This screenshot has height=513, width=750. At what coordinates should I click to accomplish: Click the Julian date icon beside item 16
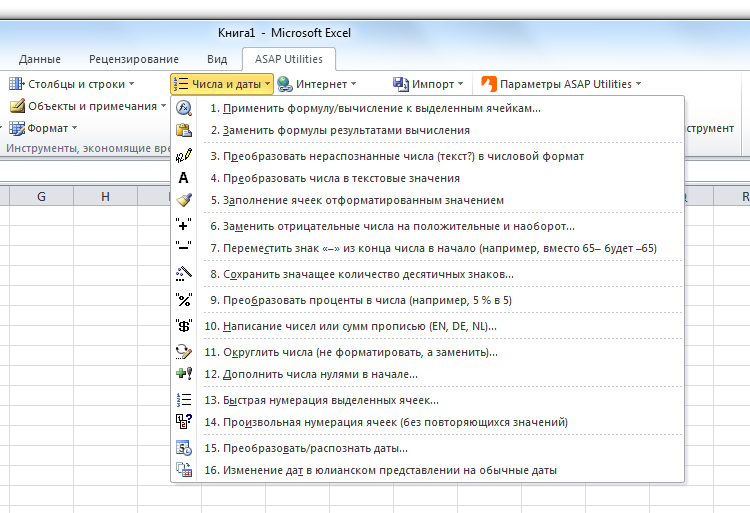click(184, 470)
